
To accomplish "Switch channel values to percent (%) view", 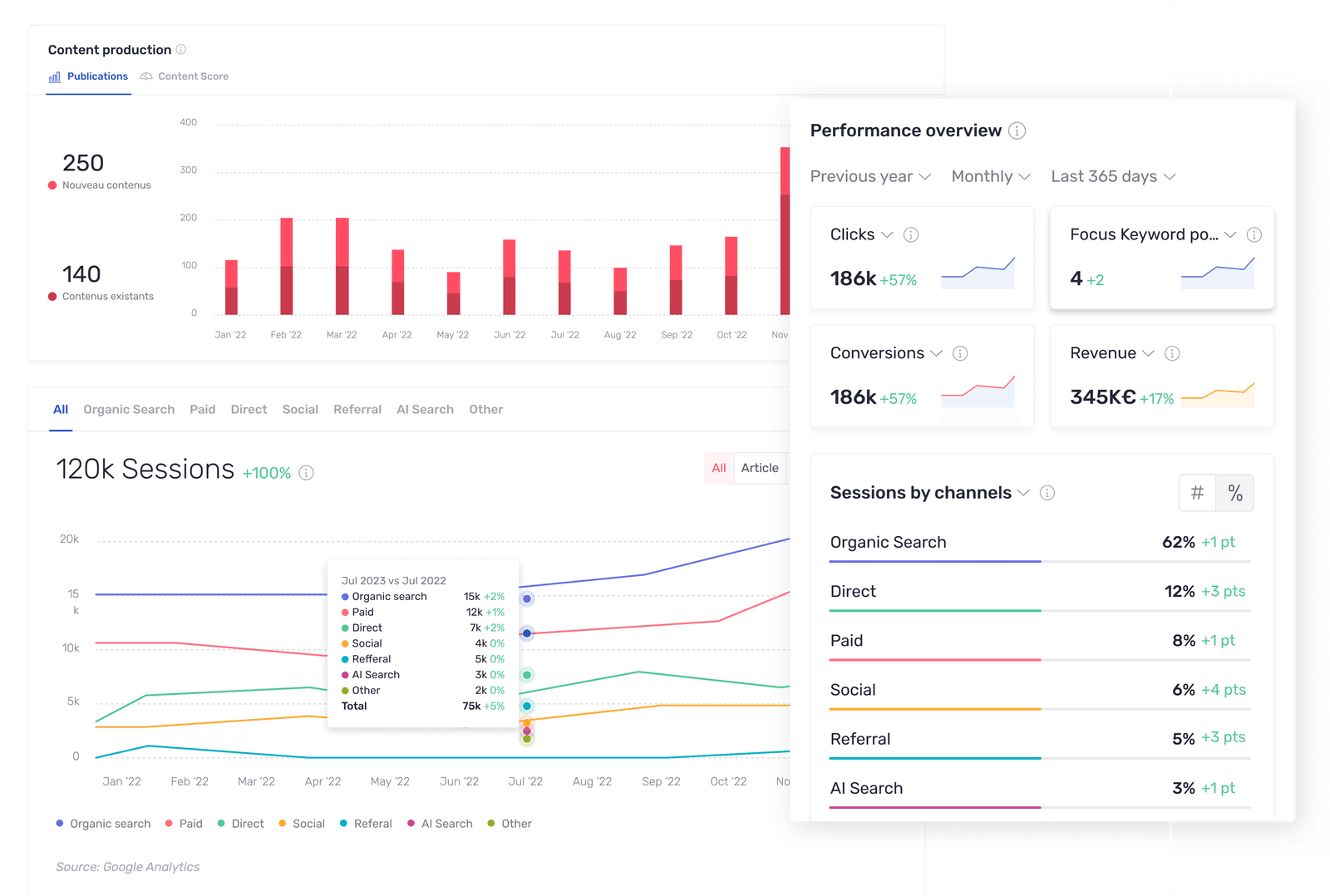I will 1235,493.
